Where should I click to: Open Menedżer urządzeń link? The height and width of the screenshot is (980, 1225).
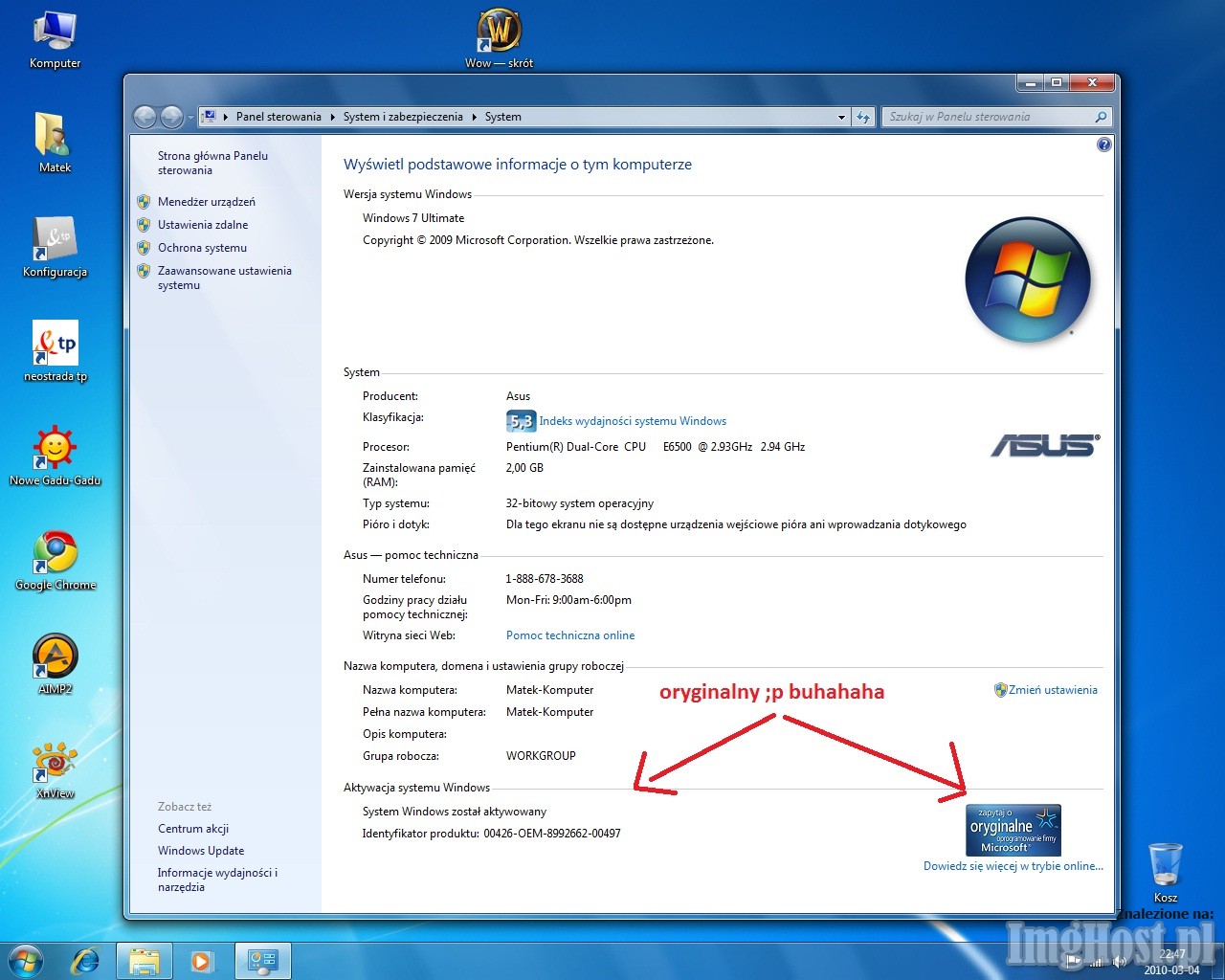(207, 202)
